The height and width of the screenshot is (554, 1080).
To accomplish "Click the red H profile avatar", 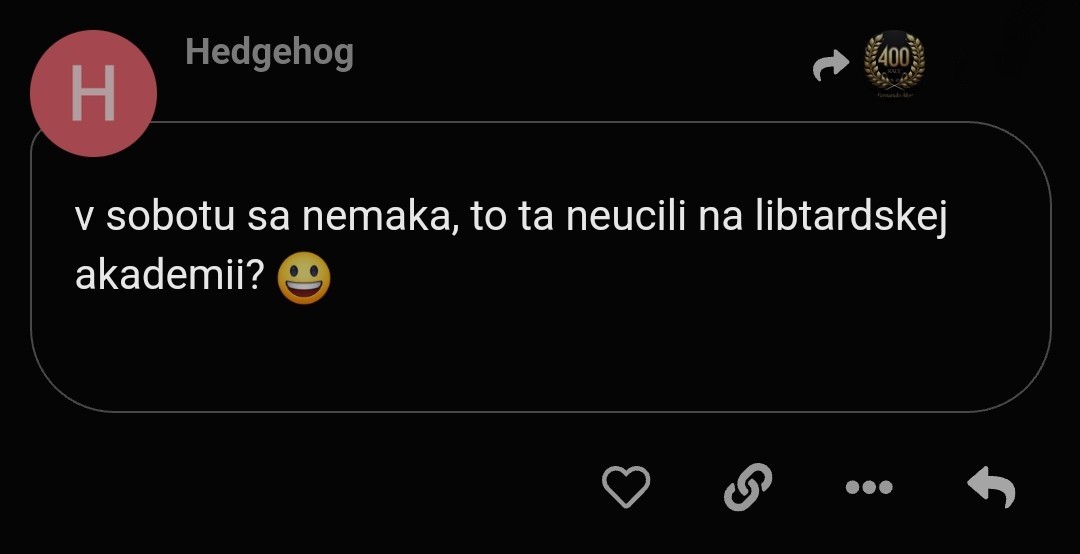I will pyautogui.click(x=94, y=94).
